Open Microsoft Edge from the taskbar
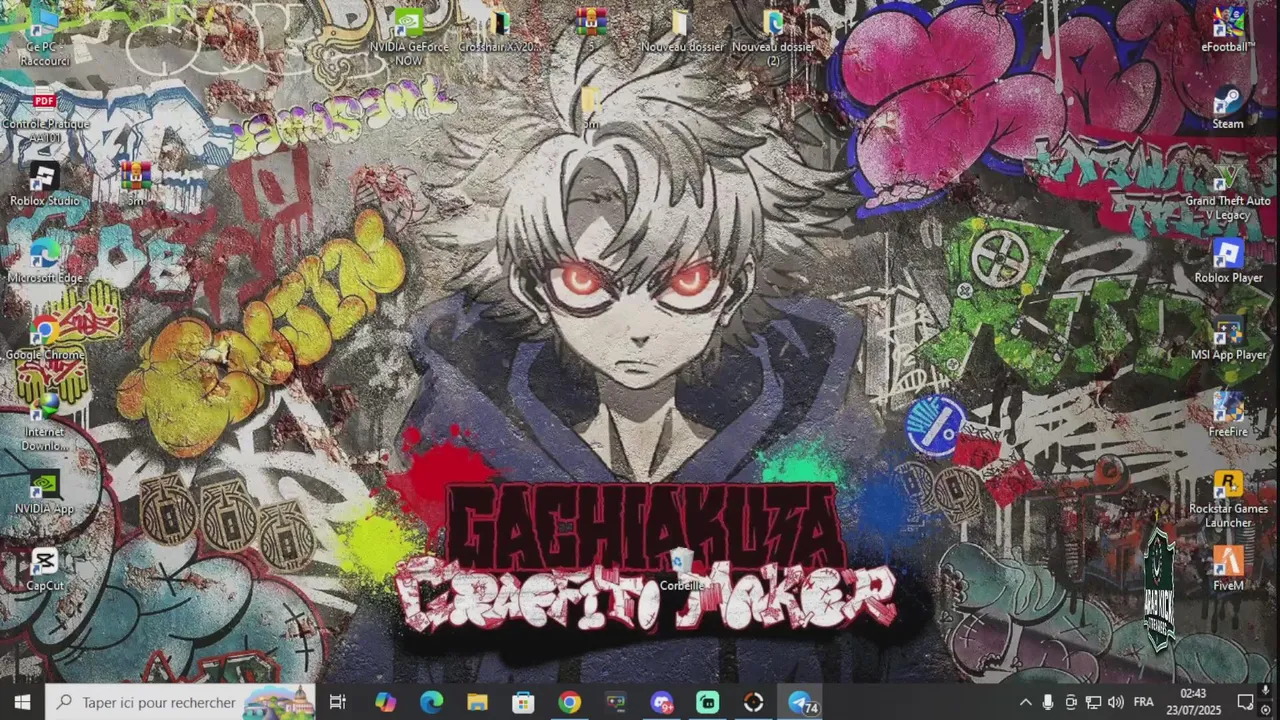 tap(431, 703)
